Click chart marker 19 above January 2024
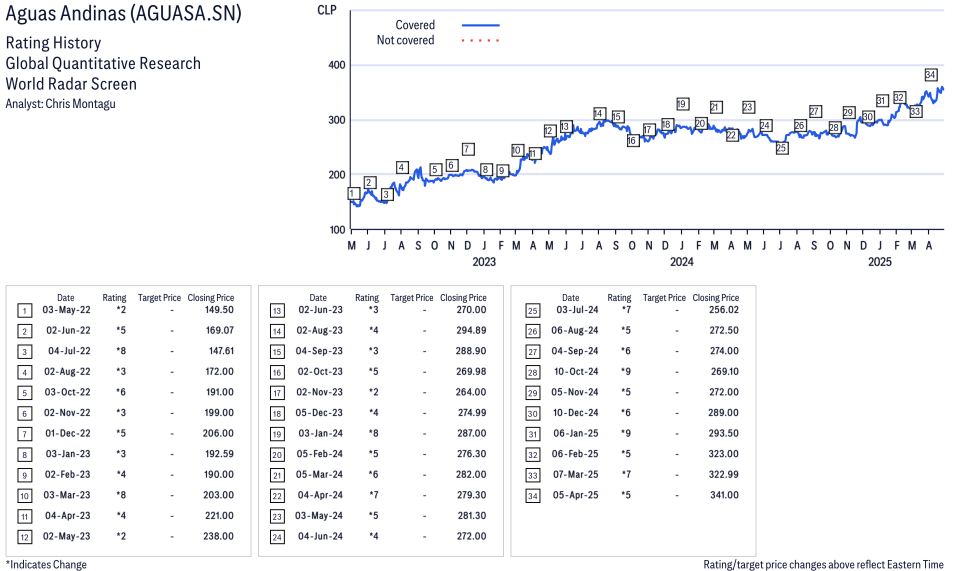Viewport: 955px width, 571px height. [x=682, y=104]
